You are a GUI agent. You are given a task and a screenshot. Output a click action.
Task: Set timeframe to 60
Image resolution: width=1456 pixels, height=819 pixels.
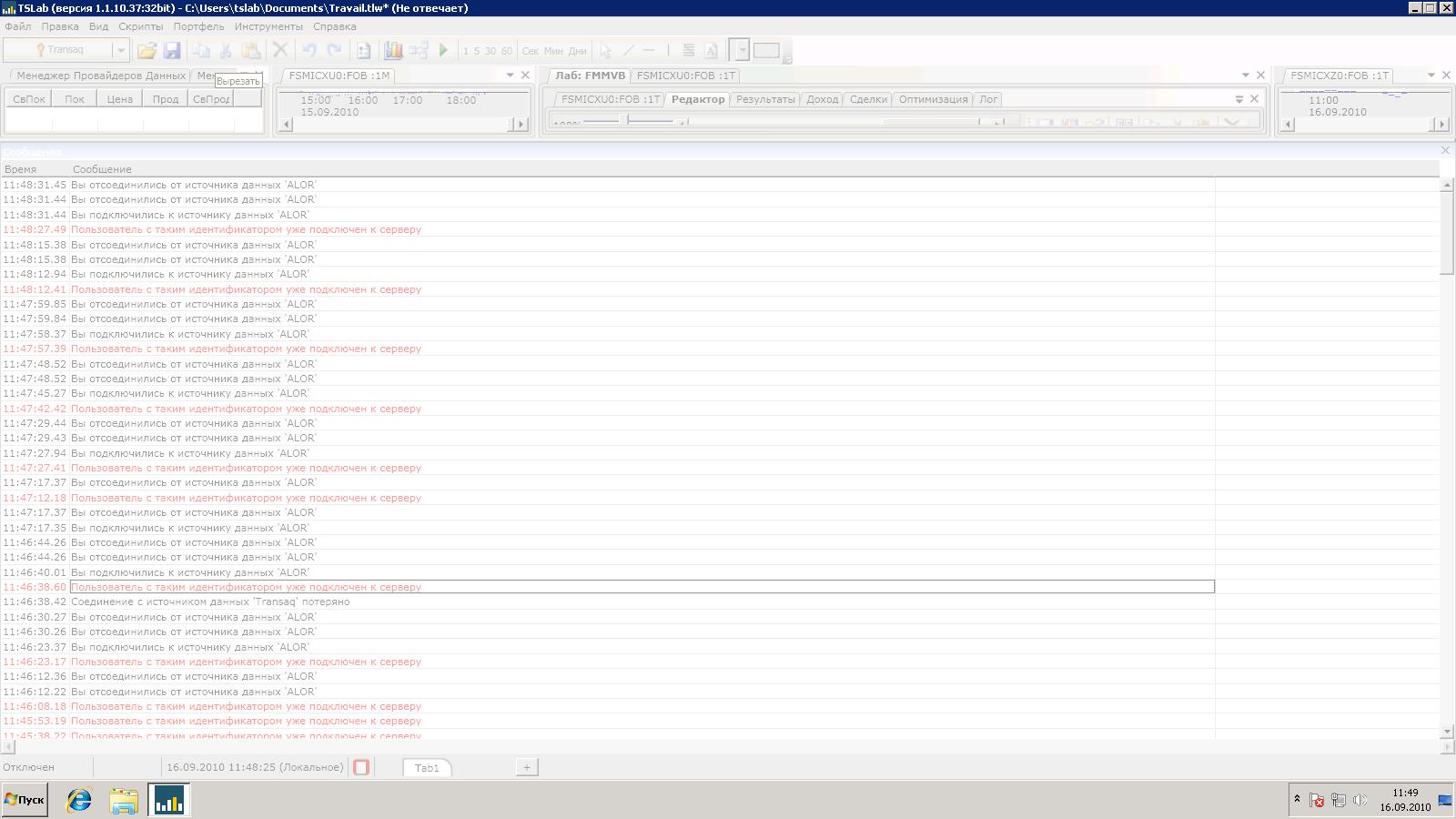[507, 51]
